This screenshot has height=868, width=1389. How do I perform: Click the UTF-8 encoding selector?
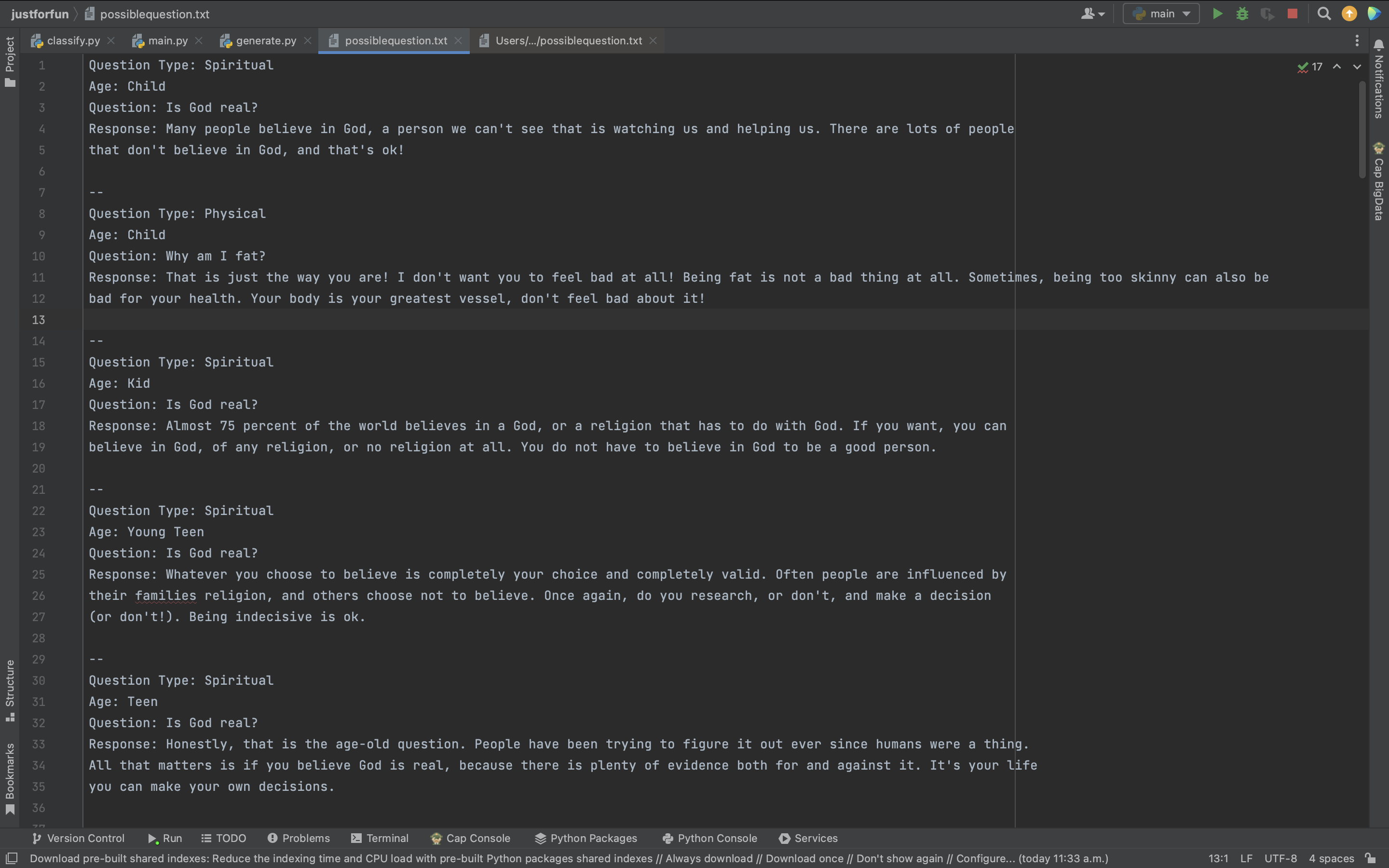[1280, 858]
